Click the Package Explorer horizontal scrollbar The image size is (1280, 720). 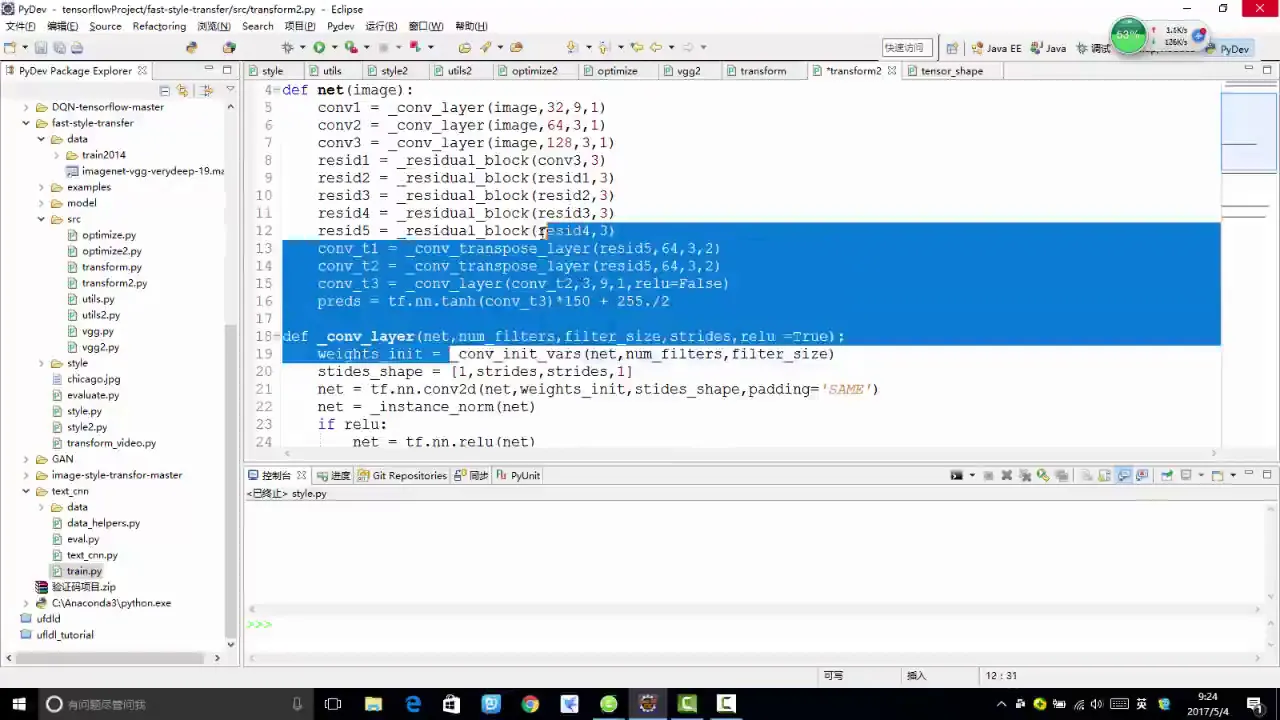click(112, 658)
